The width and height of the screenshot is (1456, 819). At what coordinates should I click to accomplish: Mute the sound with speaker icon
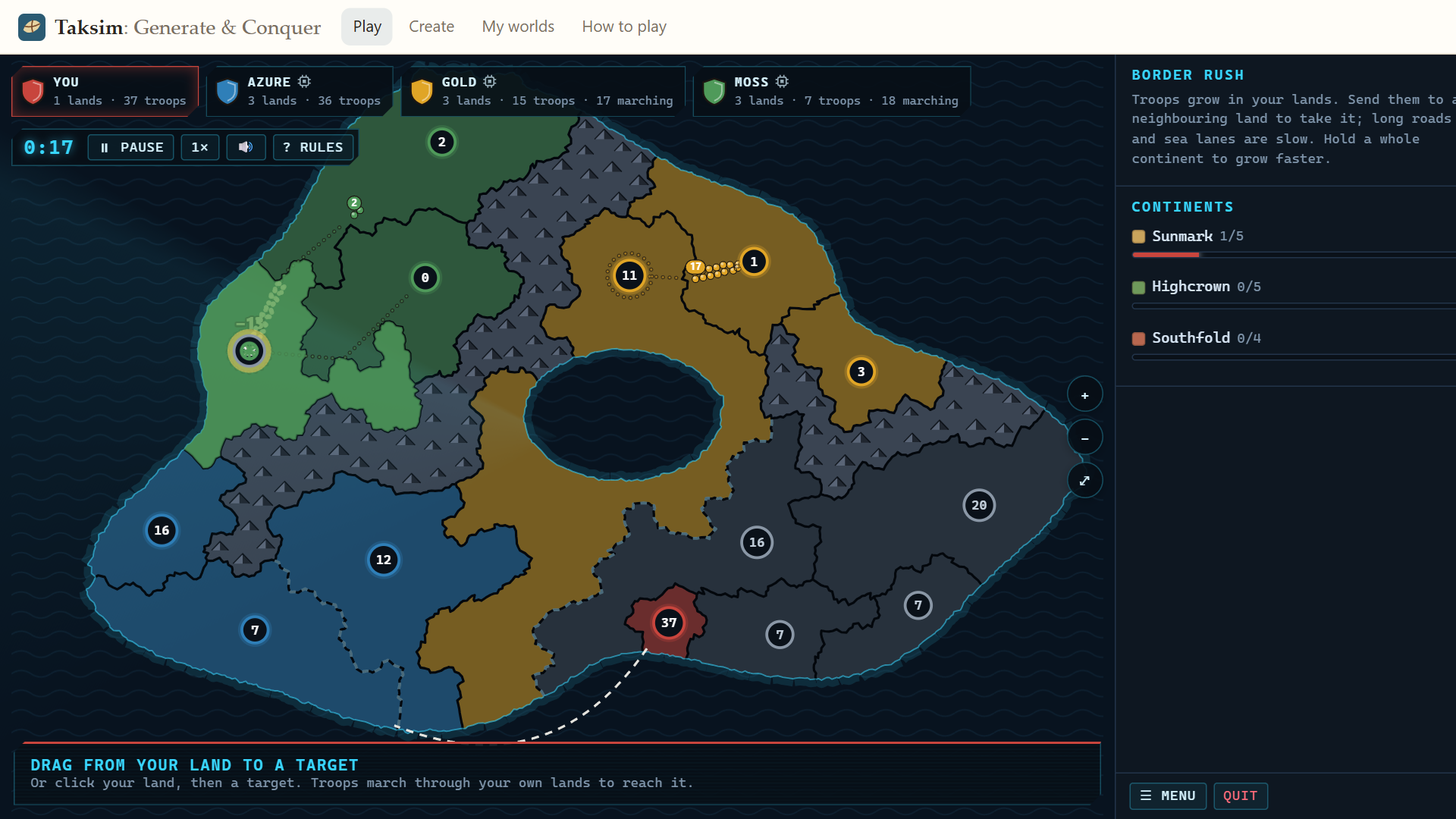(x=246, y=147)
